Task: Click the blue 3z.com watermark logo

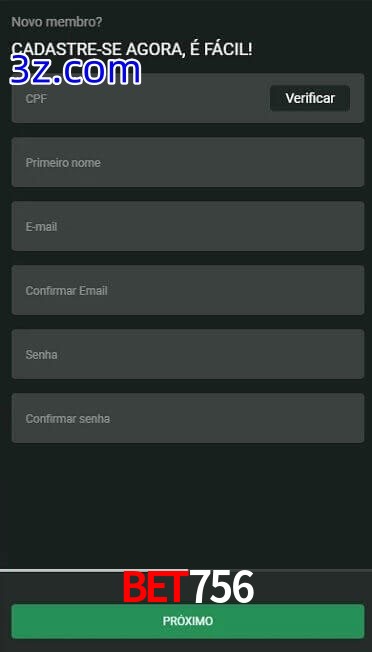Action: [x=75, y=71]
